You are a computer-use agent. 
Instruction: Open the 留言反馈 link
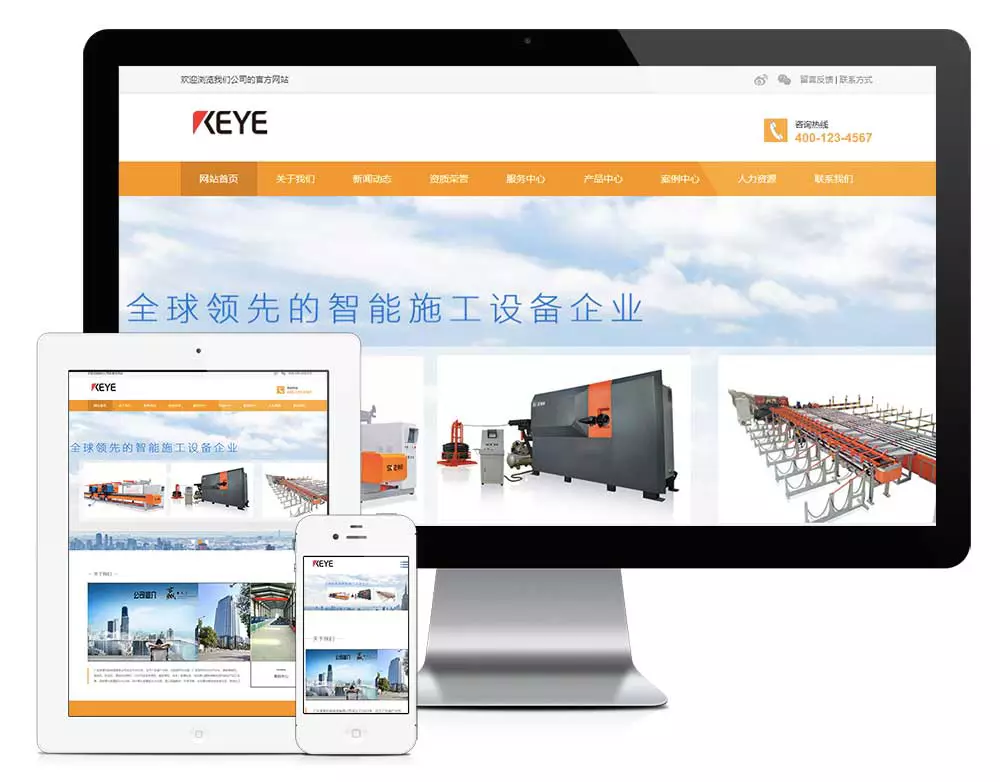816,80
